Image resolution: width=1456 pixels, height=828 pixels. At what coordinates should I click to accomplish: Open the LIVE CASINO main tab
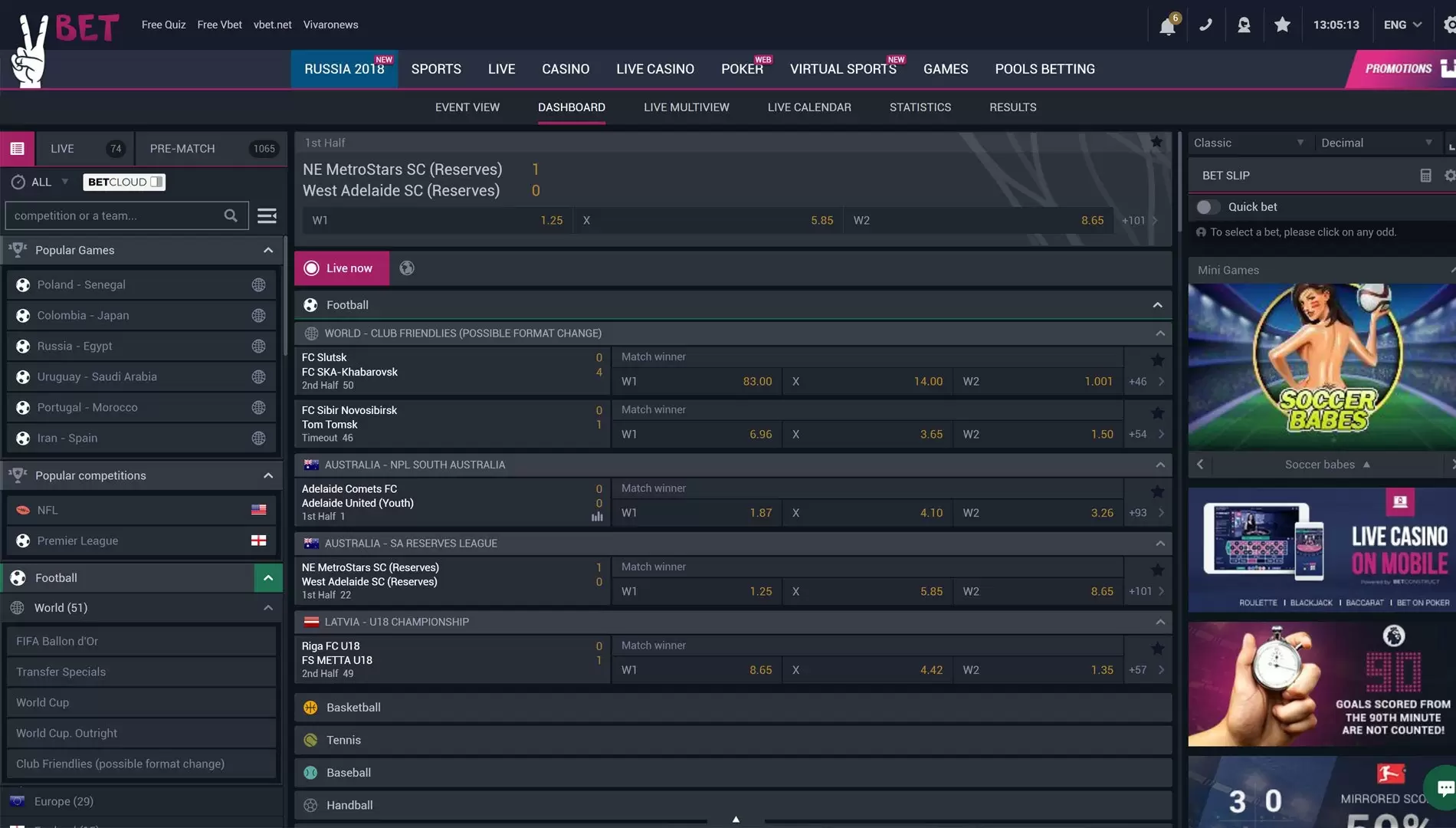click(655, 69)
